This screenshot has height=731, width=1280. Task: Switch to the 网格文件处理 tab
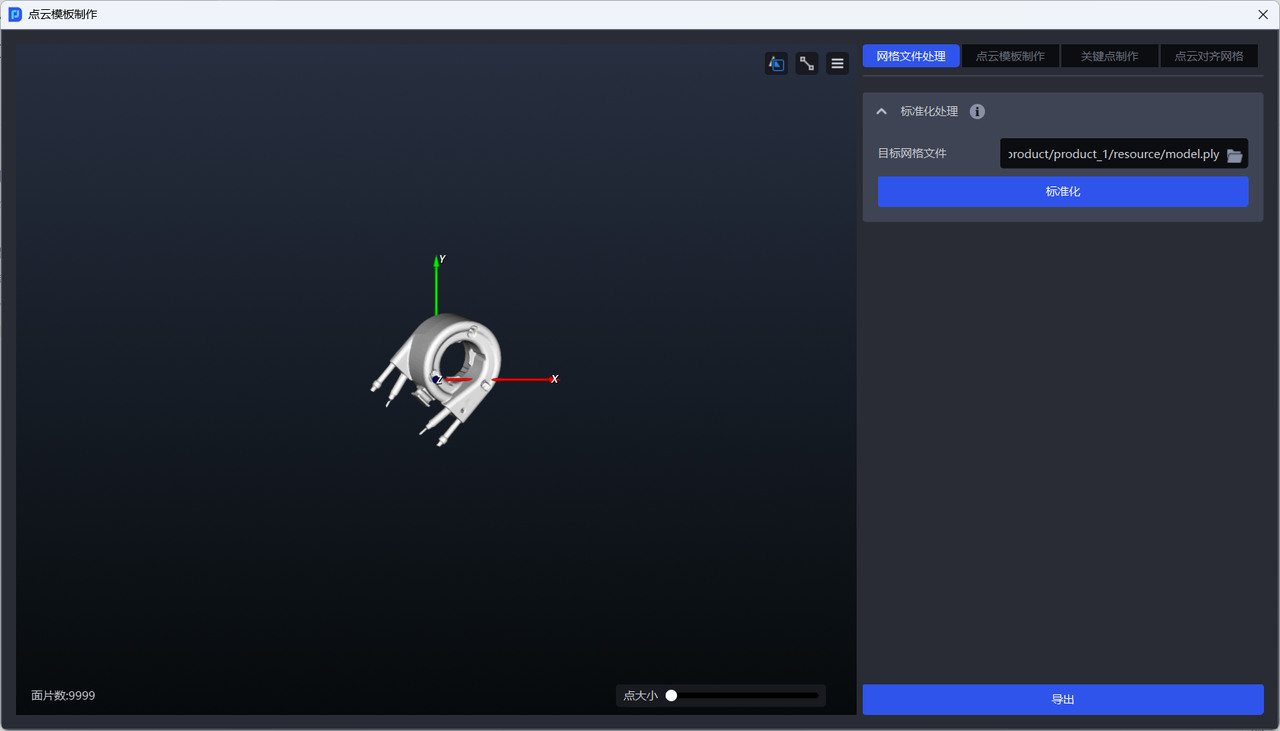(910, 56)
